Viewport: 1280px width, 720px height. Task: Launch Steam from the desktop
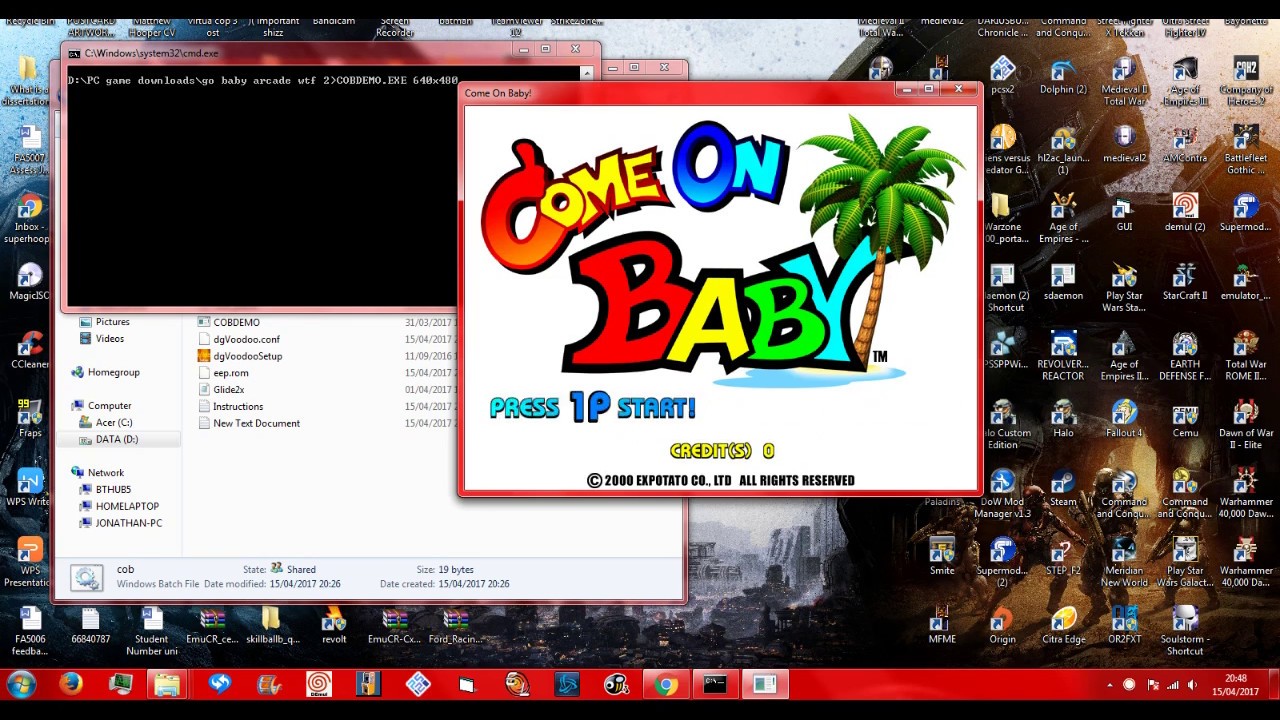[x=1063, y=488]
